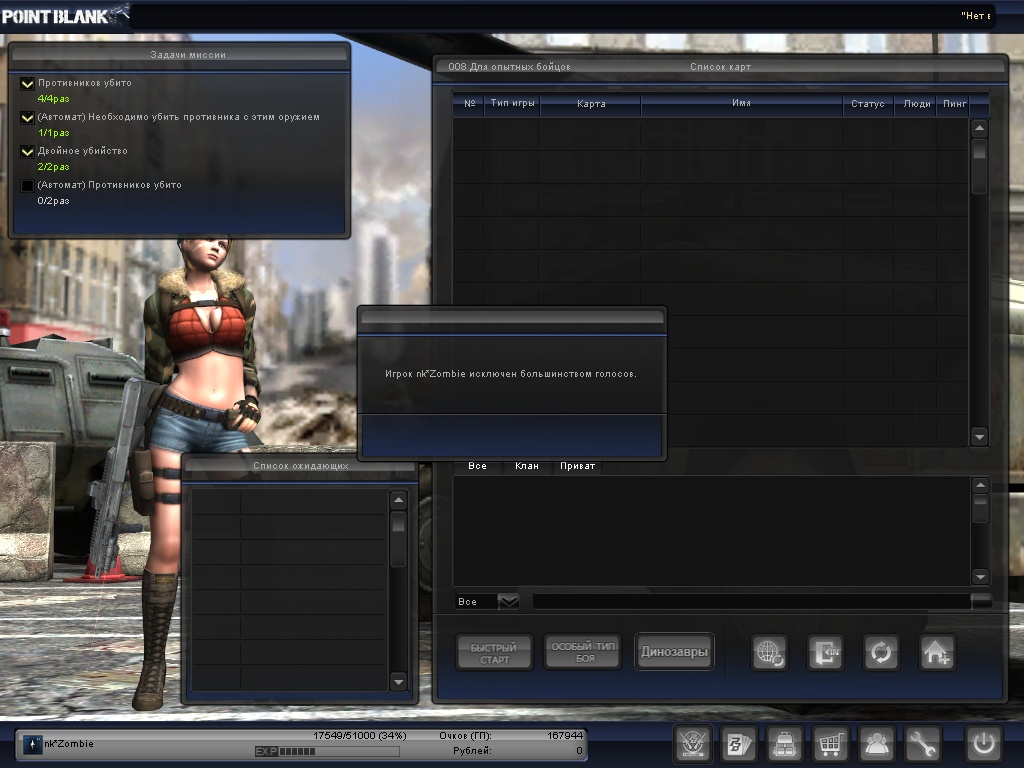
Task: Switch to the Приват chat tab
Action: click(x=577, y=466)
